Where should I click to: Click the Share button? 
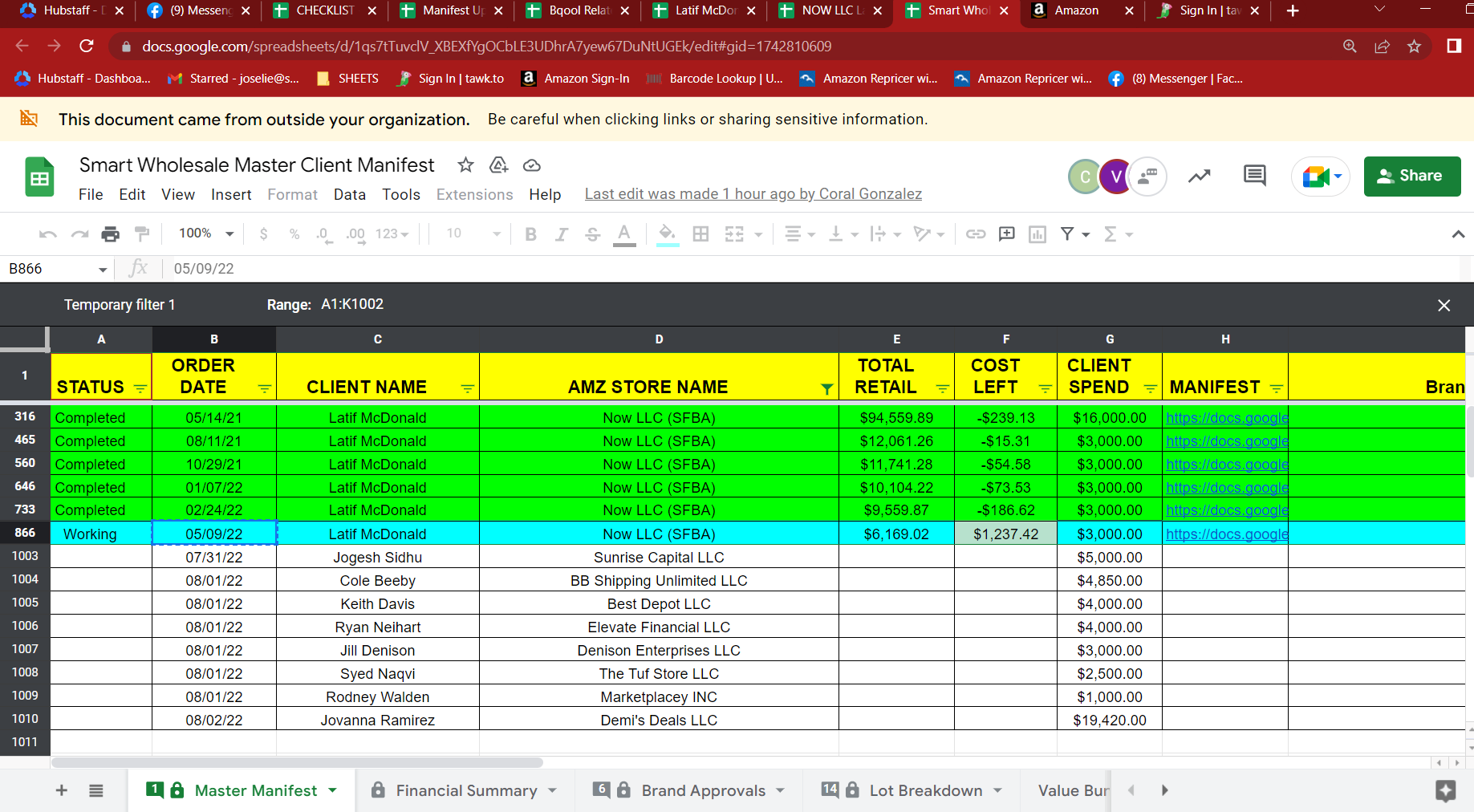pos(1412,177)
